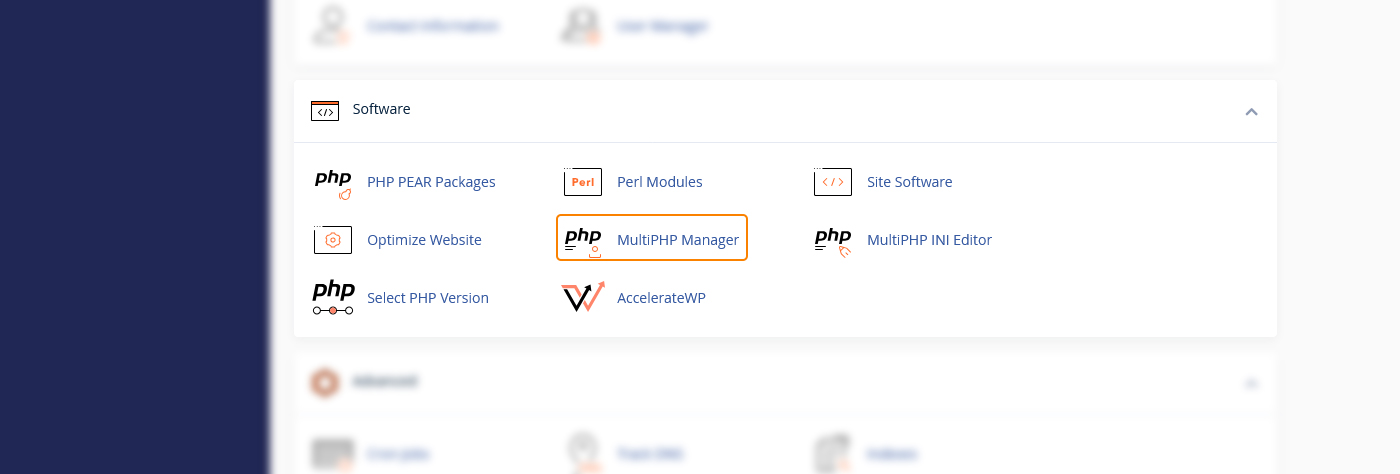Click the Site Software icon
The image size is (1400, 474).
point(833,182)
